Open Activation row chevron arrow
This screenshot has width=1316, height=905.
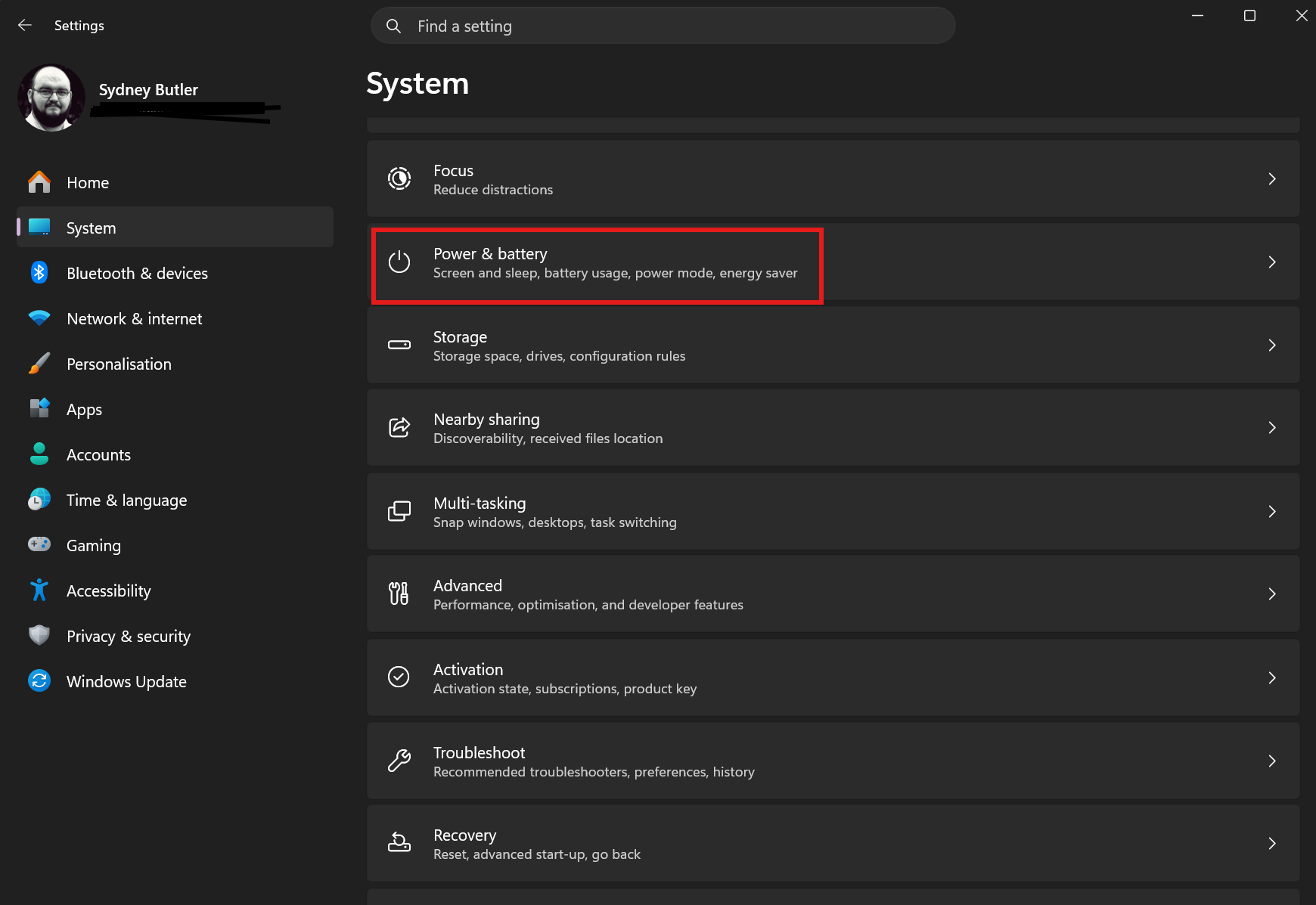click(1272, 678)
